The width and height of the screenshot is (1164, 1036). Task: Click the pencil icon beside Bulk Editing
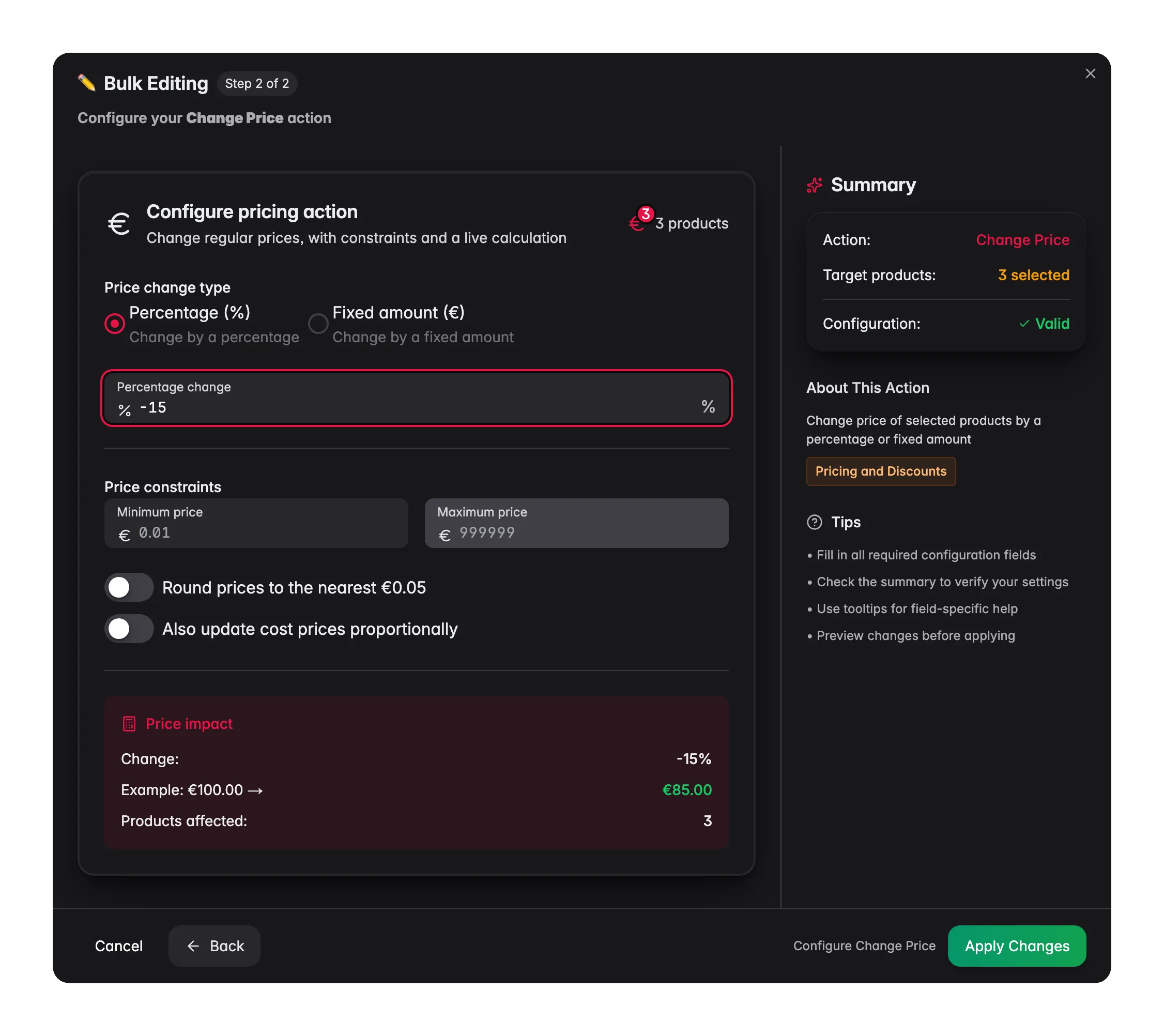point(86,83)
